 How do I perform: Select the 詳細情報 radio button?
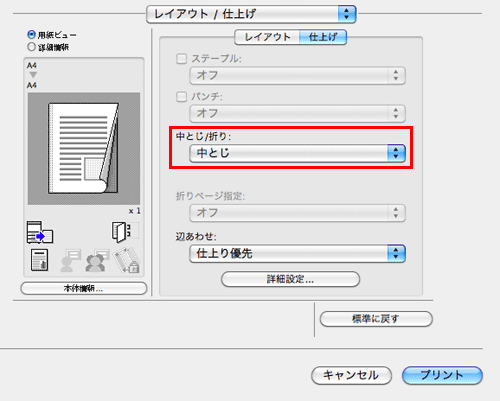[x=31, y=47]
